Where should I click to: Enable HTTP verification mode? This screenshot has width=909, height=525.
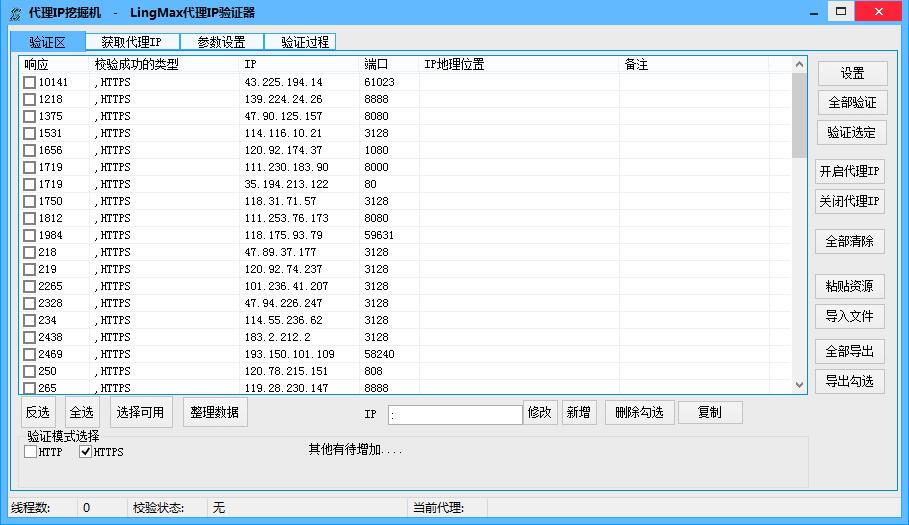[31, 451]
